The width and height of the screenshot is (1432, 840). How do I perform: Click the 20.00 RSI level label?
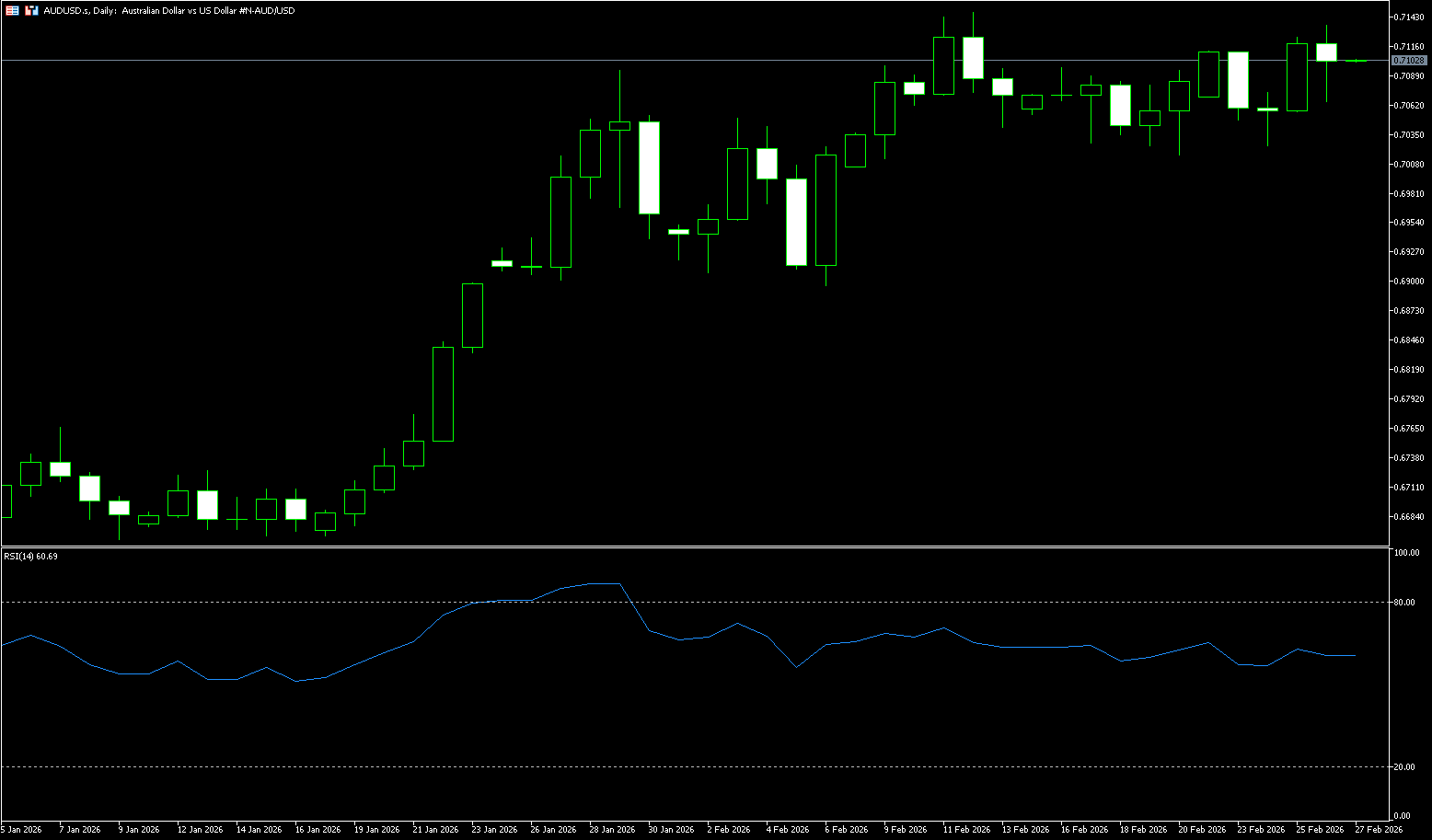[x=1404, y=766]
